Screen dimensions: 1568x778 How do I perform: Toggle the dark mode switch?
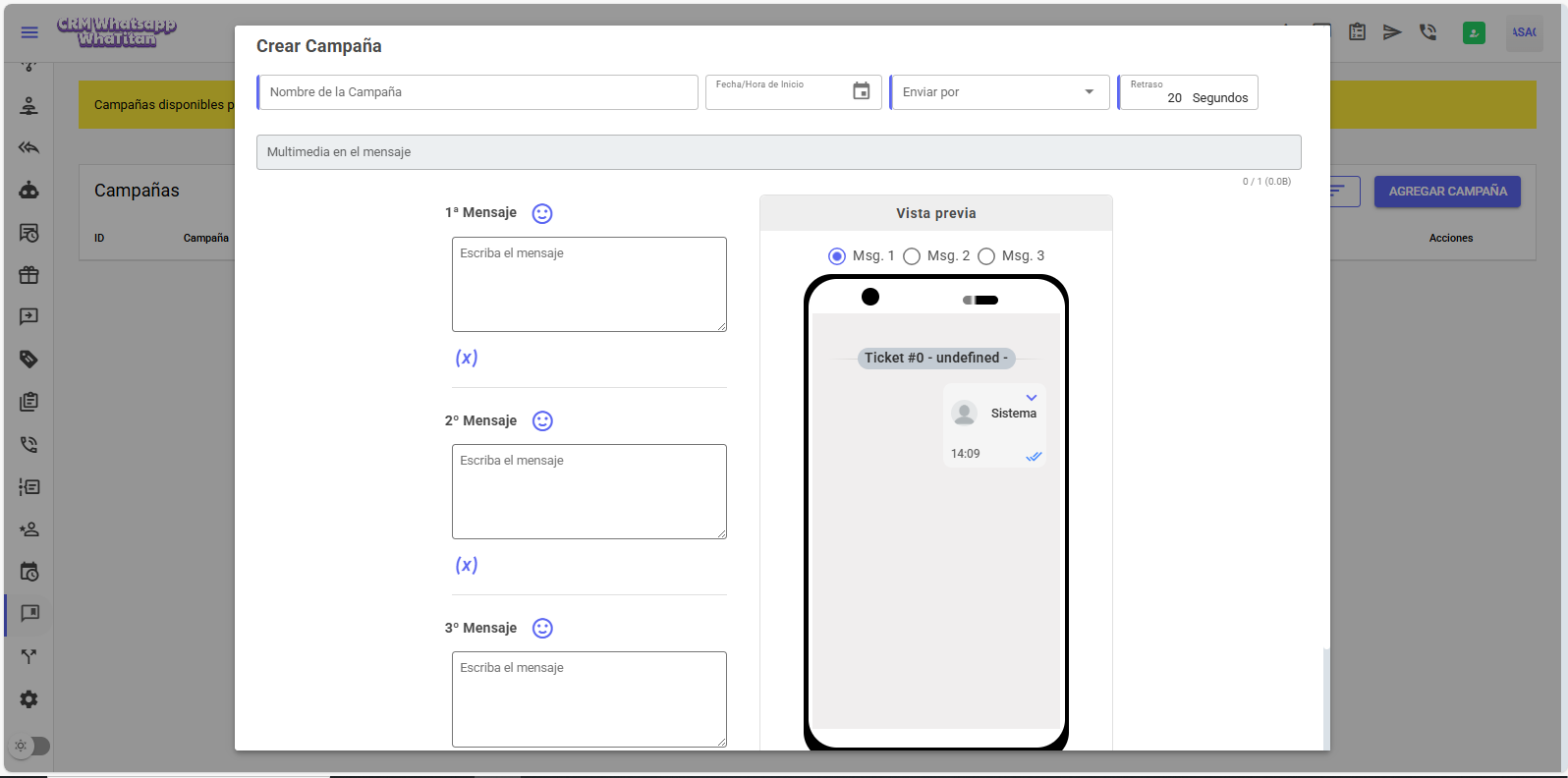click(x=30, y=746)
